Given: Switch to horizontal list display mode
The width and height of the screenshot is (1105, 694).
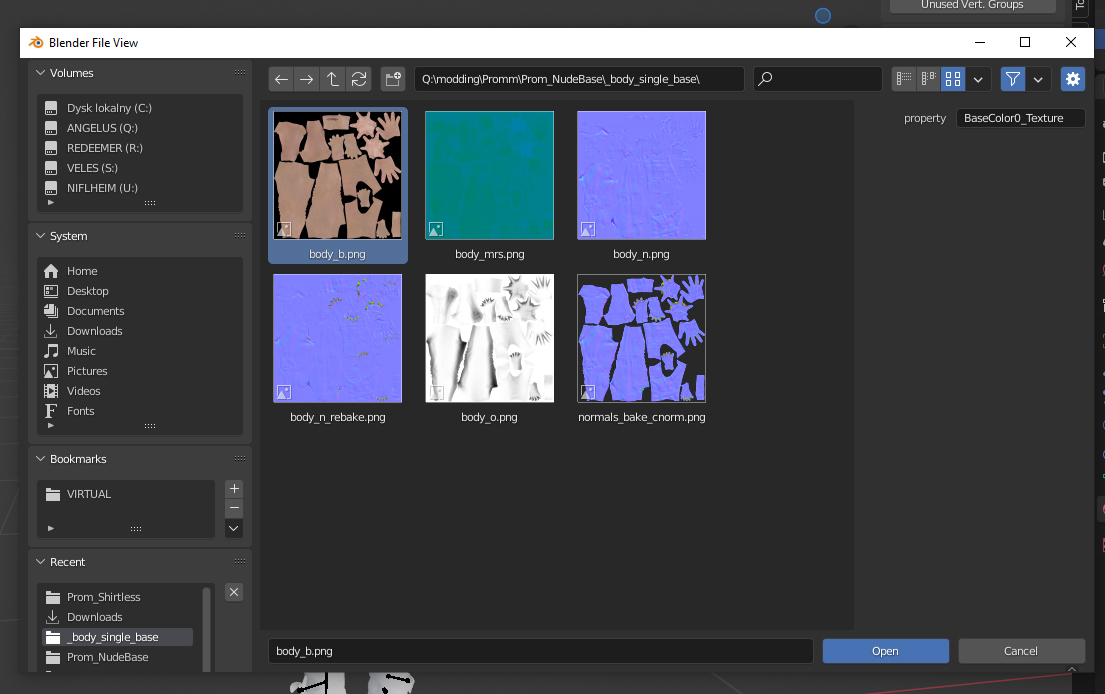Looking at the screenshot, I should tap(929, 79).
